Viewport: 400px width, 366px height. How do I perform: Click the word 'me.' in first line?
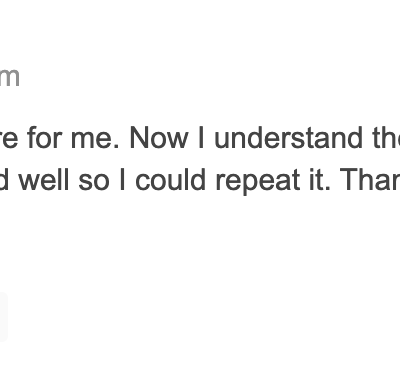pyautogui.click(x=95, y=140)
